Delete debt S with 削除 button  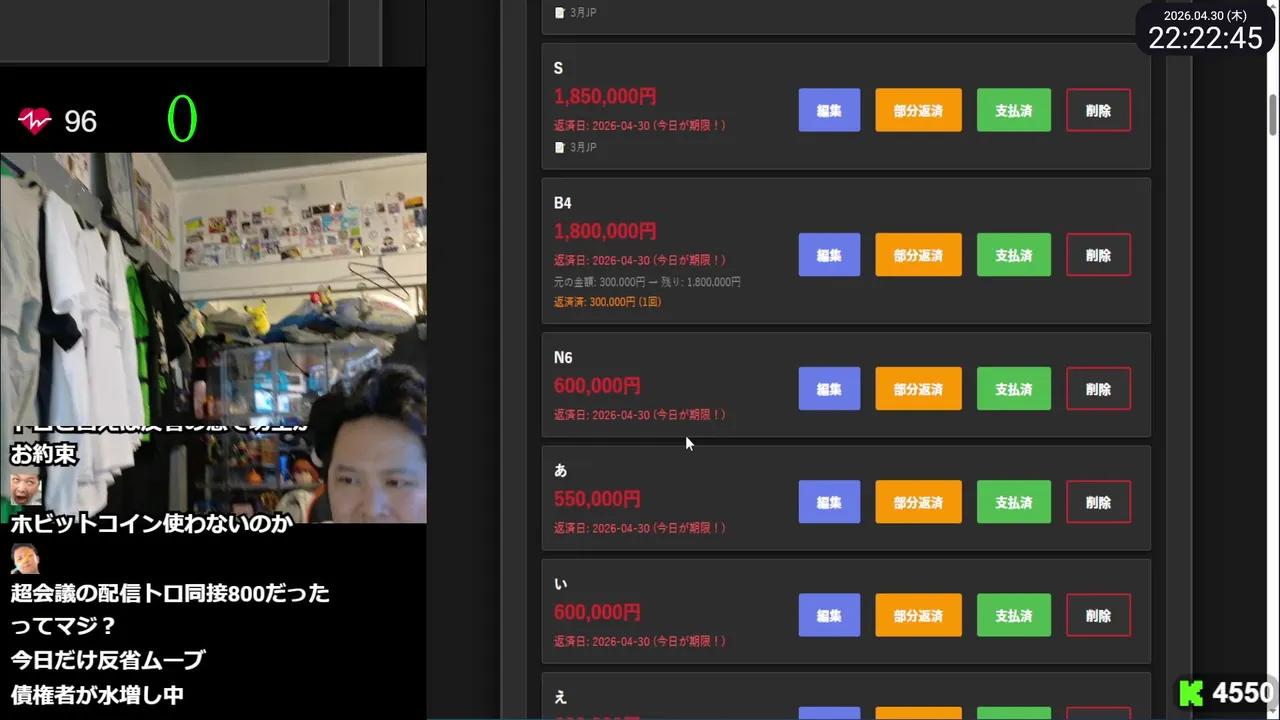tap(1098, 110)
